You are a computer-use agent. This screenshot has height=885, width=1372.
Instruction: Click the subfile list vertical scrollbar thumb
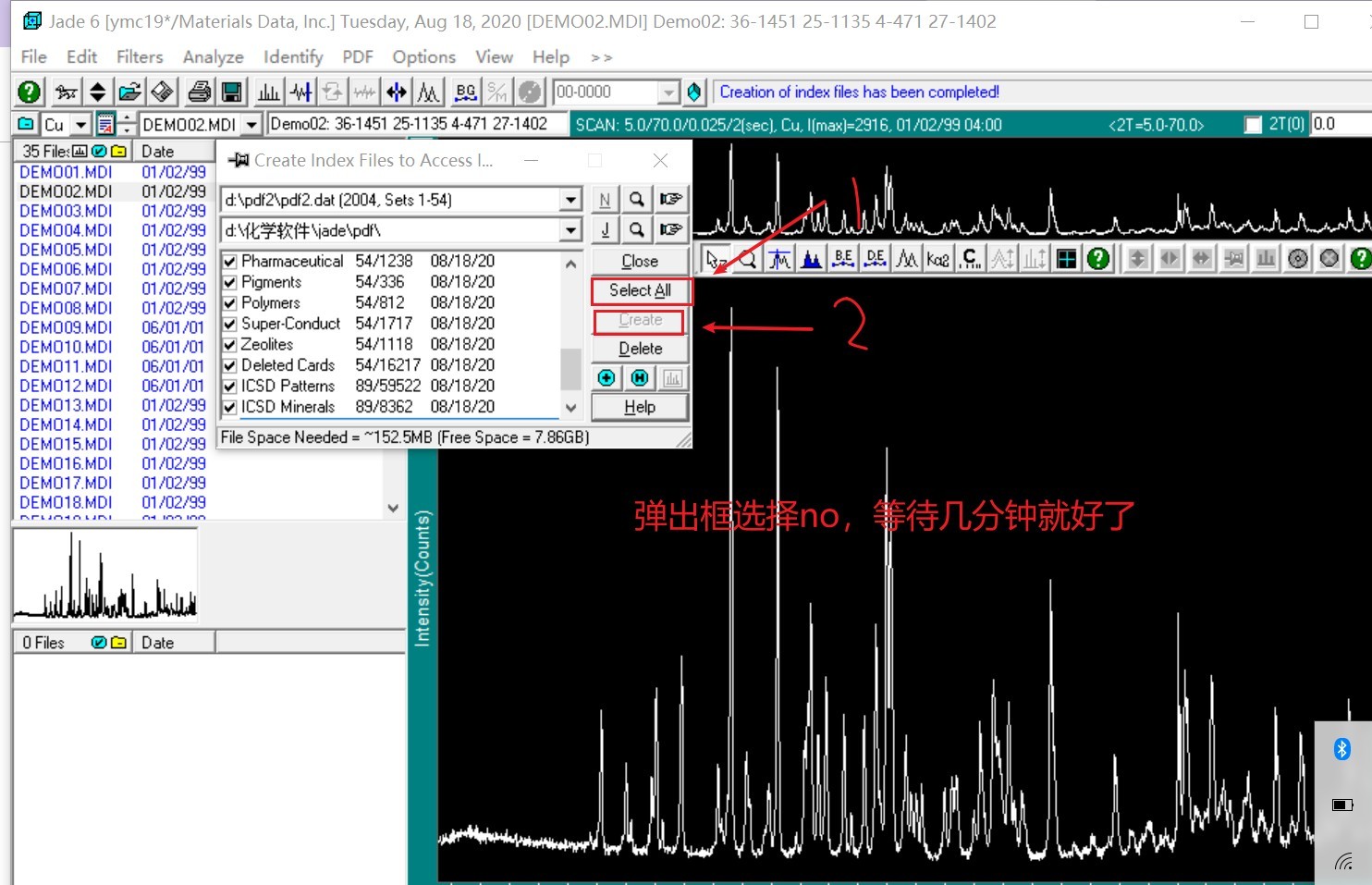[570, 368]
